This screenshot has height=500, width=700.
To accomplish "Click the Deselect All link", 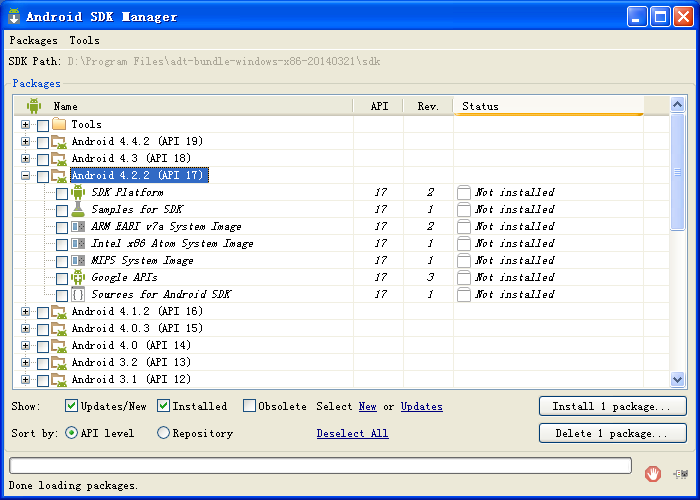I will click(352, 433).
